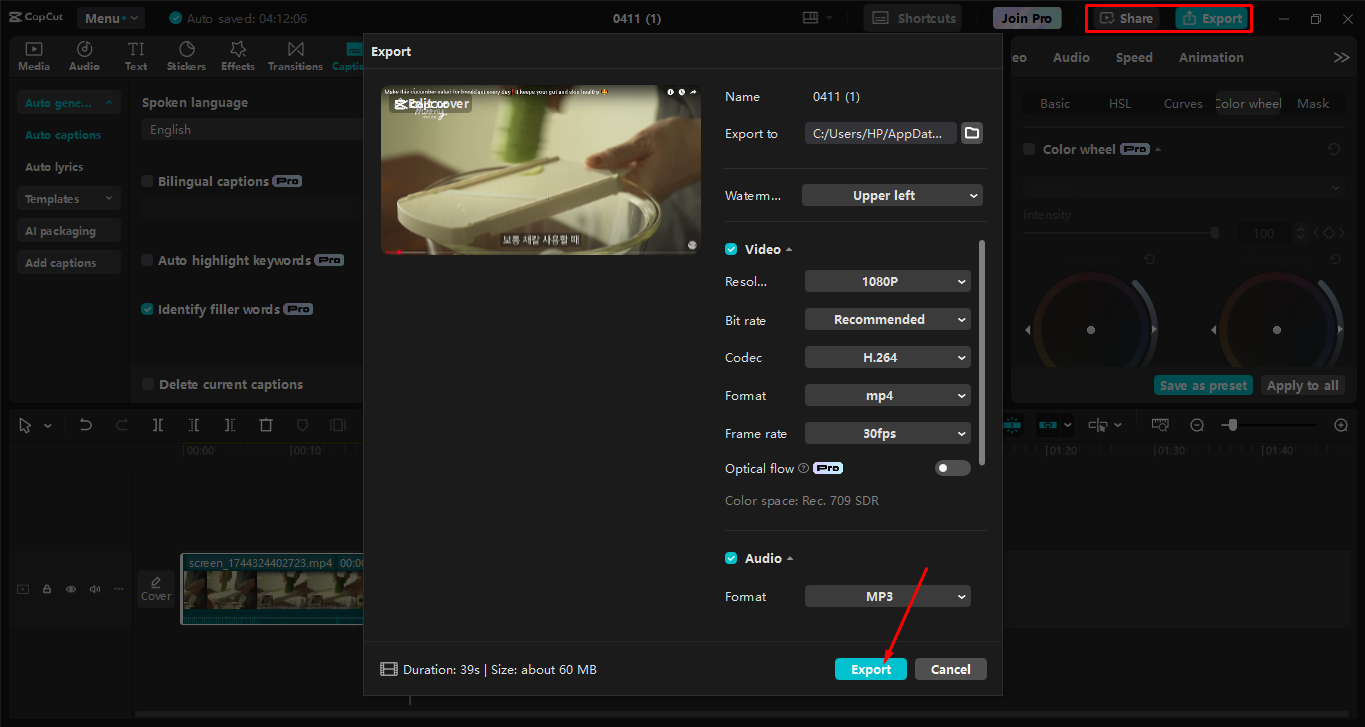
Task: Click the timeline zoom slider handle
Action: click(1234, 424)
